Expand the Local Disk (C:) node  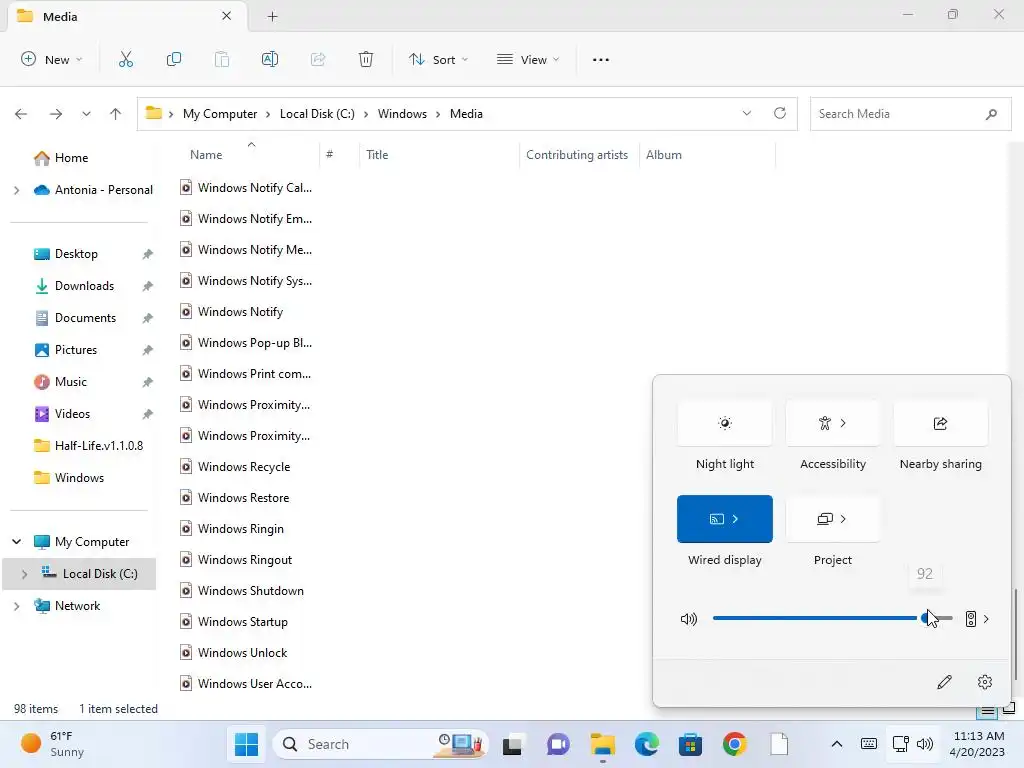24,574
